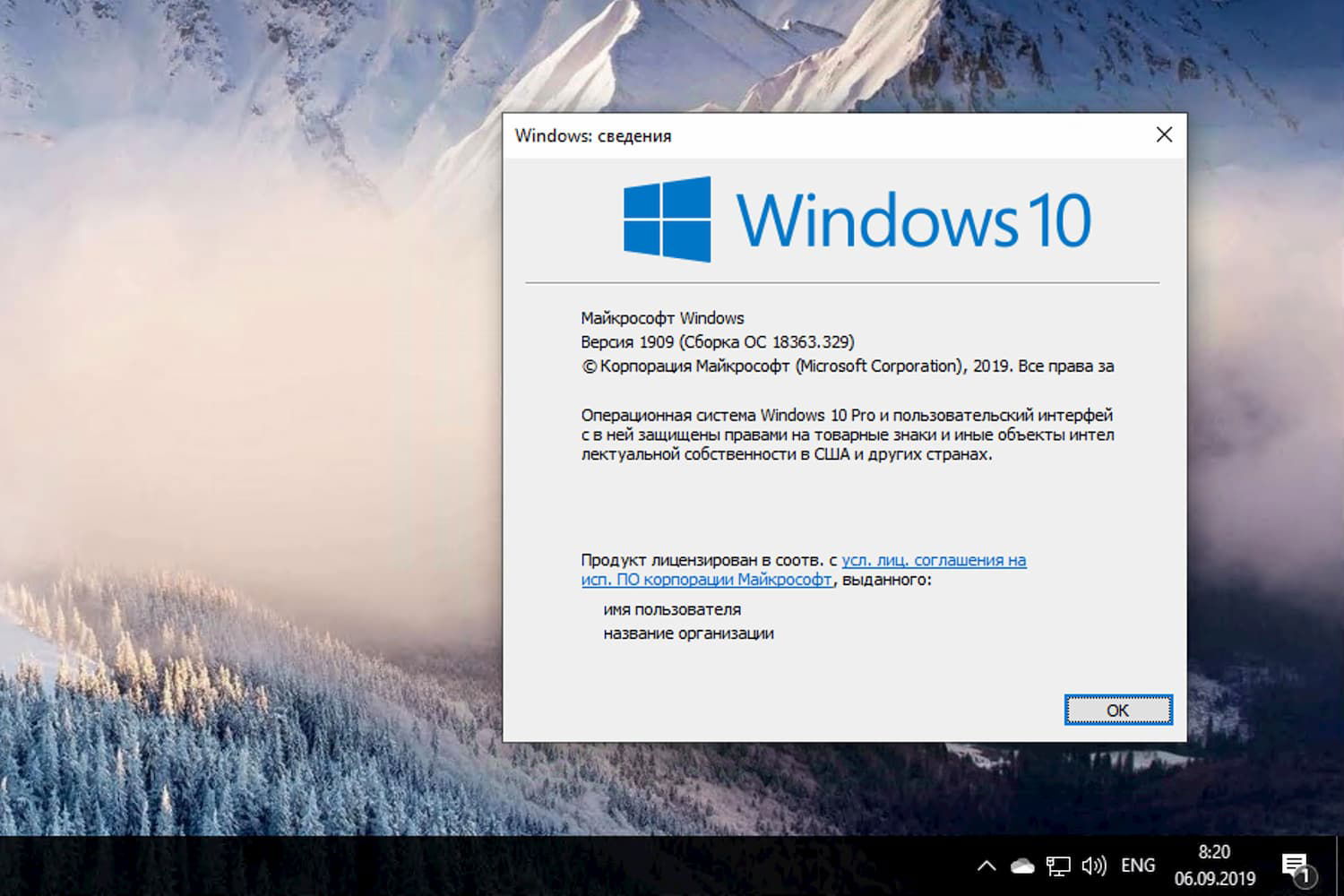Click the 'Windows: сведения' title bar text

click(594, 135)
